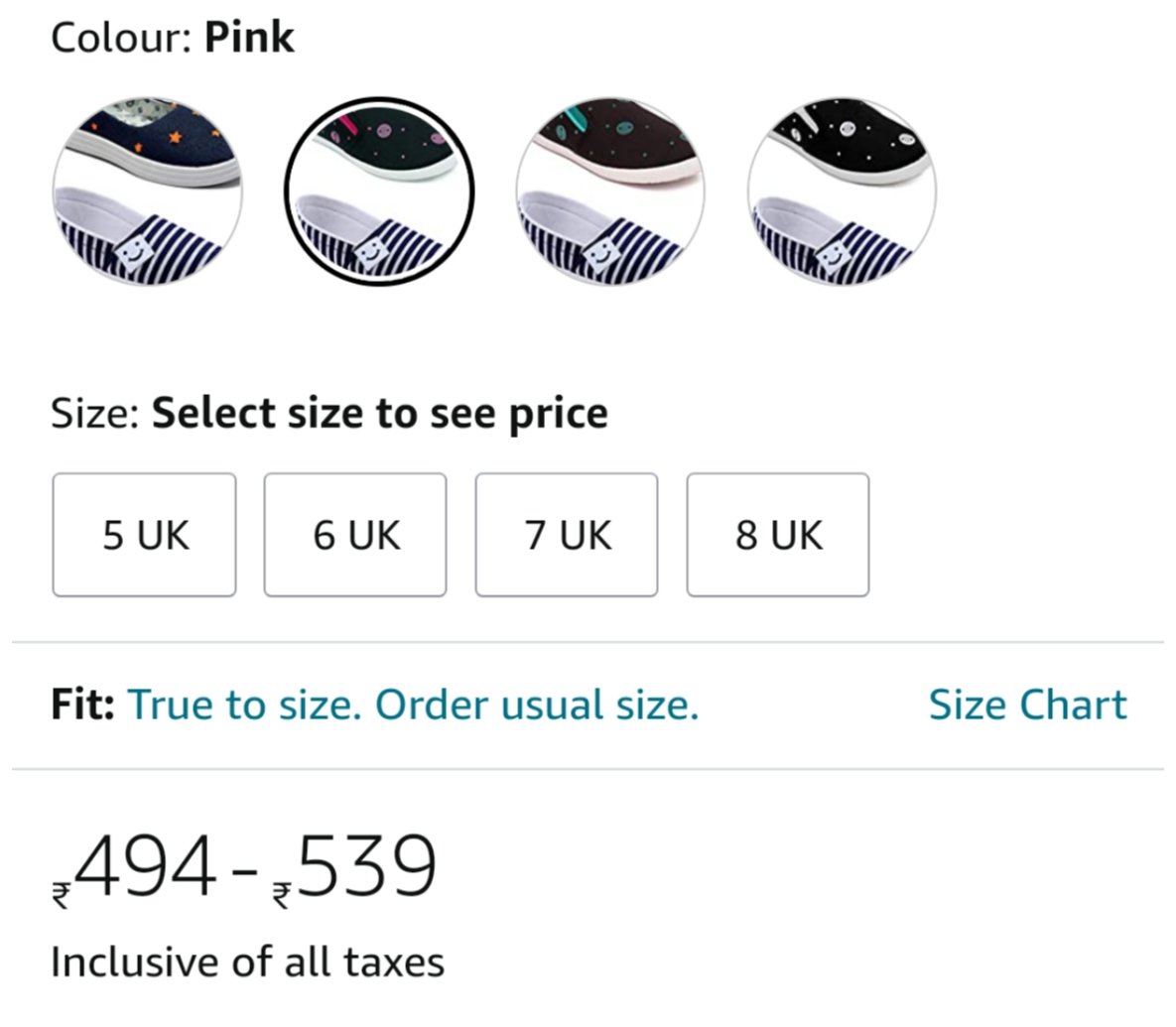Select the 8 UK size box
This screenshot has width=1176, height=1027.
pyautogui.click(x=778, y=535)
